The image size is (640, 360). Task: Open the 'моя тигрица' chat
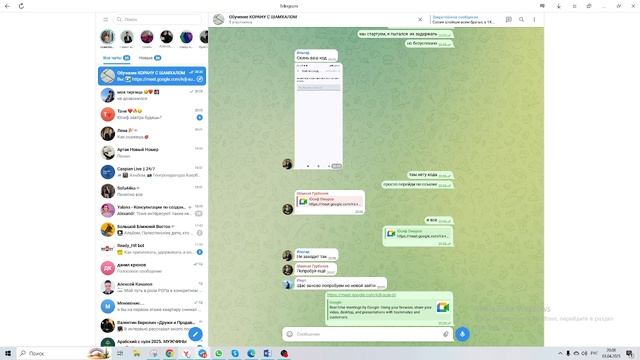pyautogui.click(x=152, y=95)
